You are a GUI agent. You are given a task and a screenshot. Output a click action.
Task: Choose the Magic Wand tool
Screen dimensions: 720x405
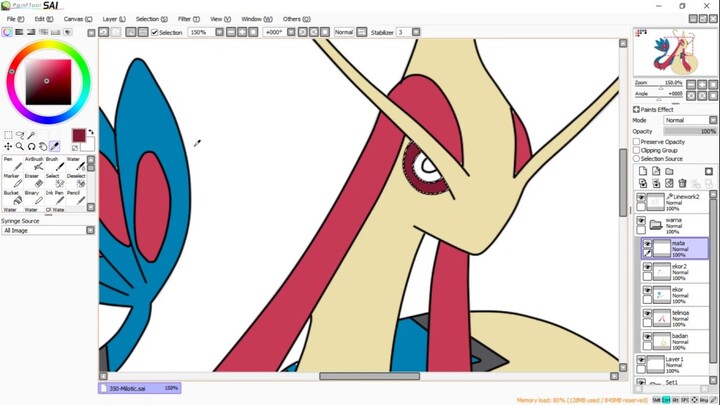(31, 135)
